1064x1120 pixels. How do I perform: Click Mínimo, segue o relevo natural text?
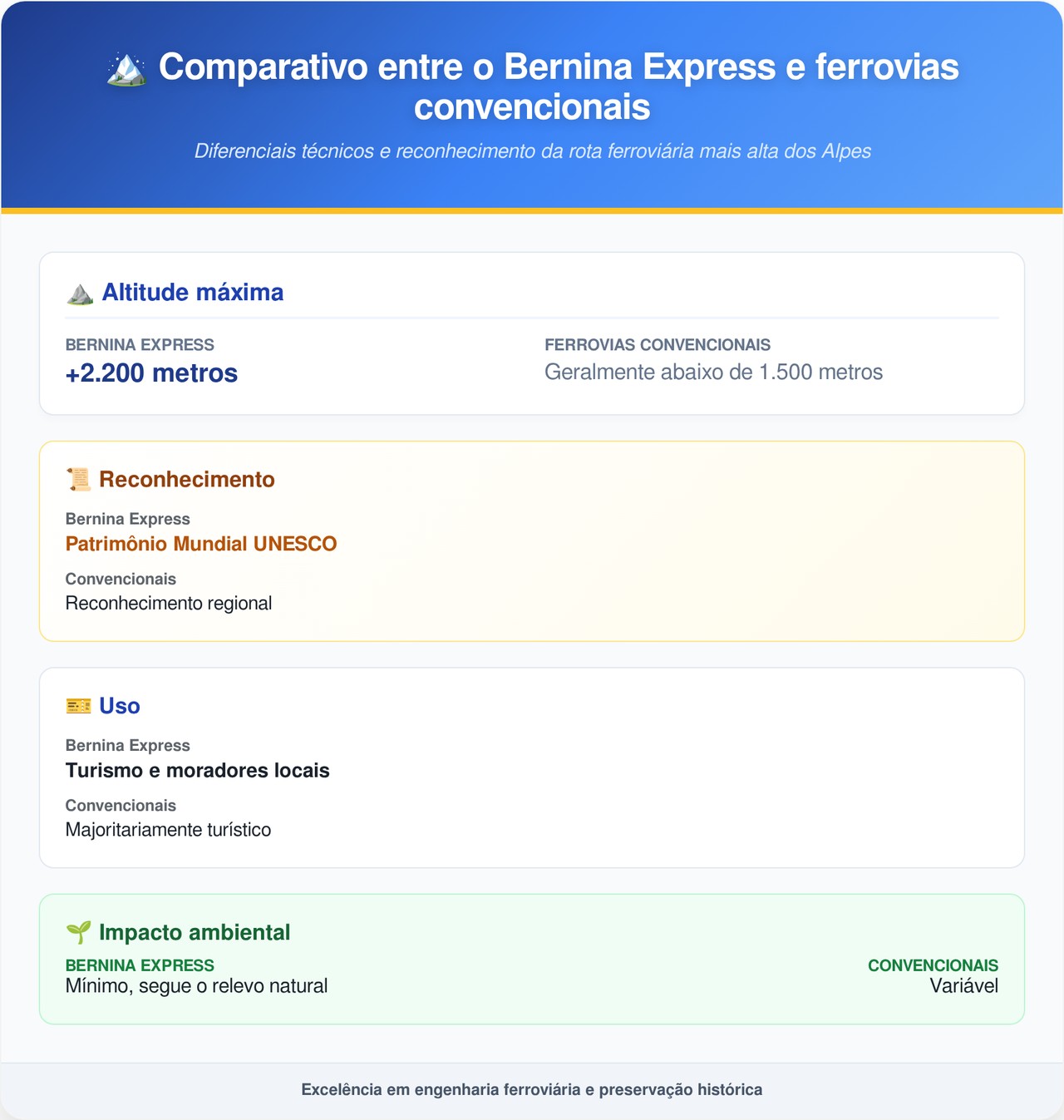(196, 986)
